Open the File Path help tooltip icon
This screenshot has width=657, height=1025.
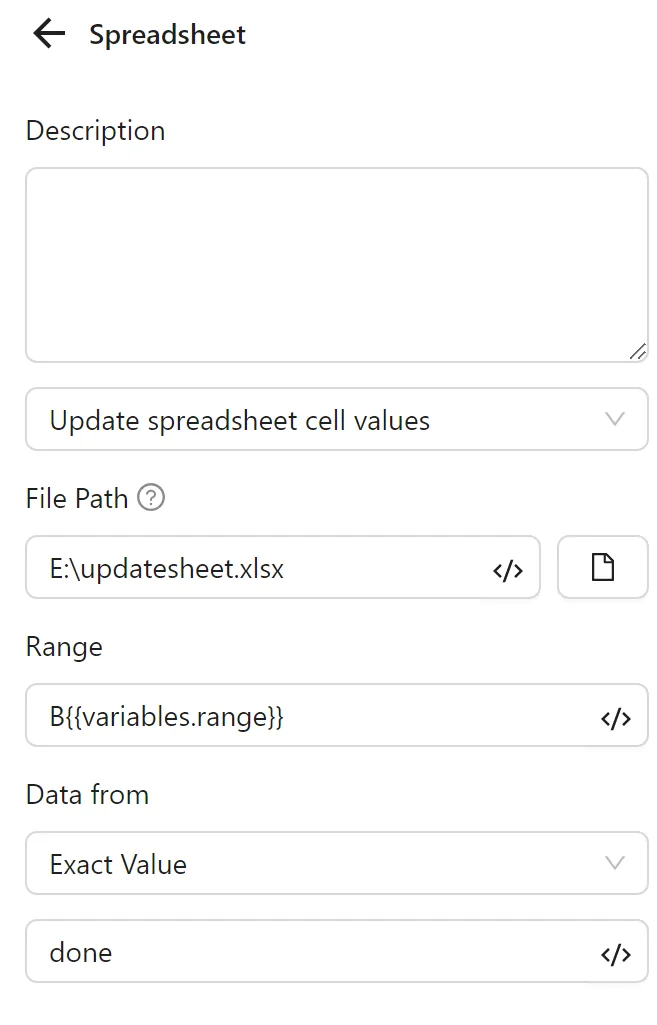150,497
